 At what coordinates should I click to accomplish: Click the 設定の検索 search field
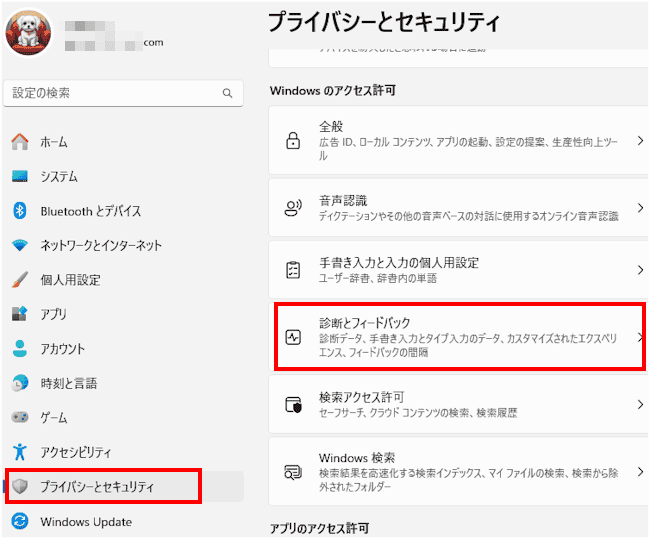pos(123,93)
